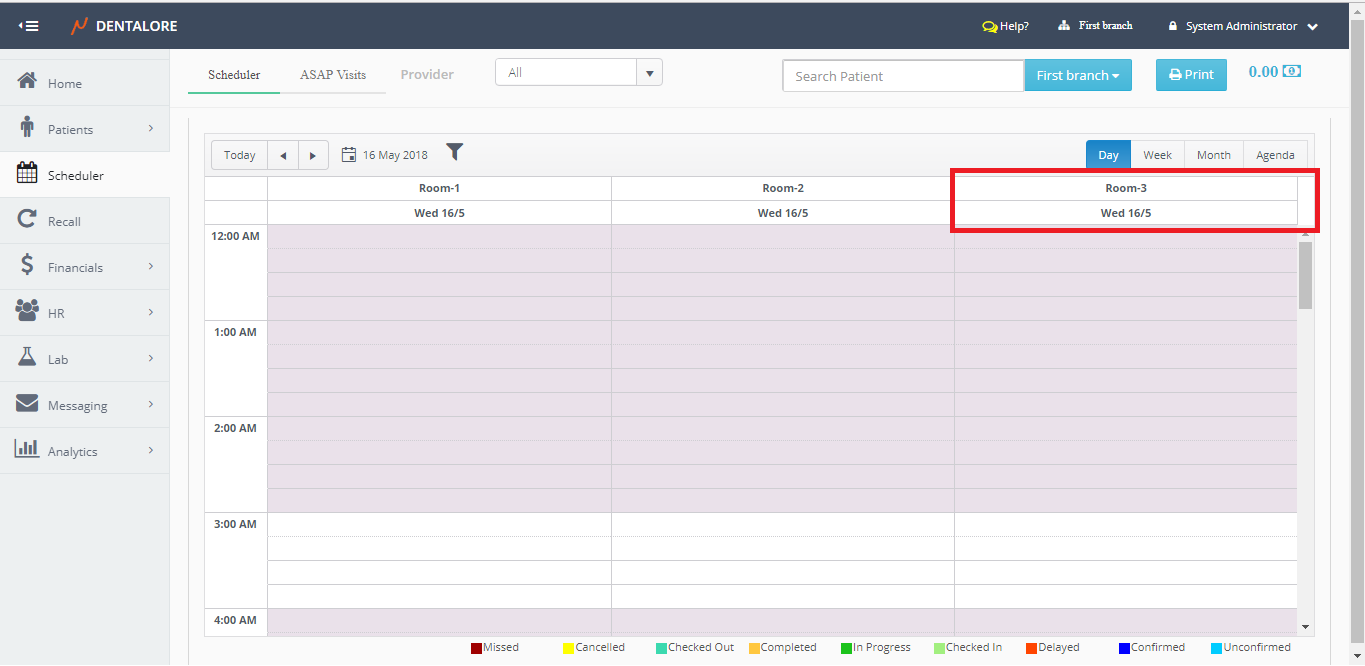Open the calendar date picker icon
The width and height of the screenshot is (1365, 666).
tap(349, 155)
